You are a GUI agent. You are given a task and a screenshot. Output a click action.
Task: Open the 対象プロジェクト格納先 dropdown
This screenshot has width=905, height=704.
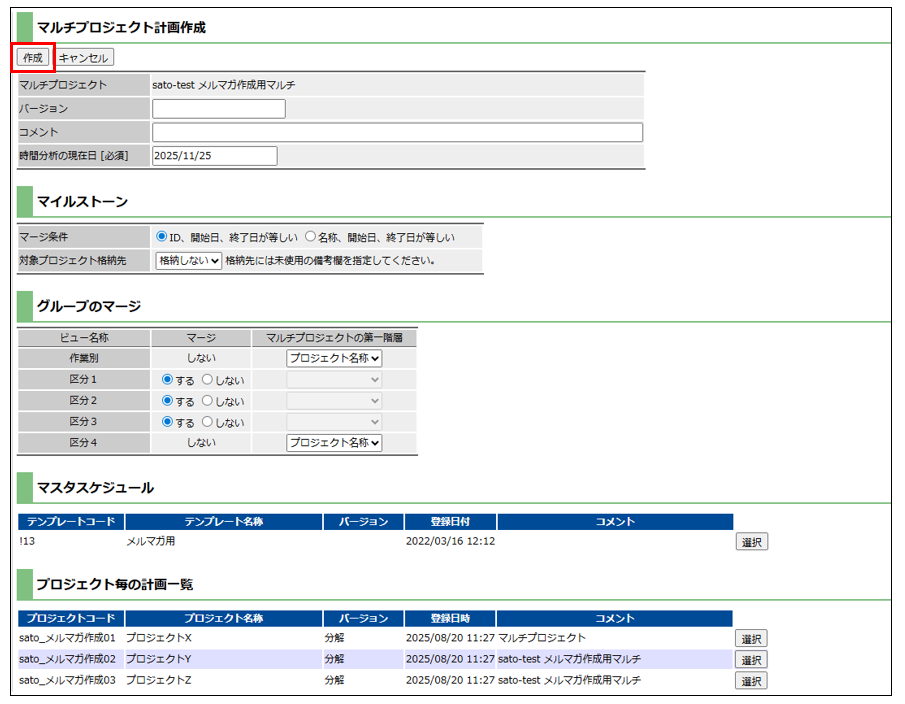tap(189, 261)
